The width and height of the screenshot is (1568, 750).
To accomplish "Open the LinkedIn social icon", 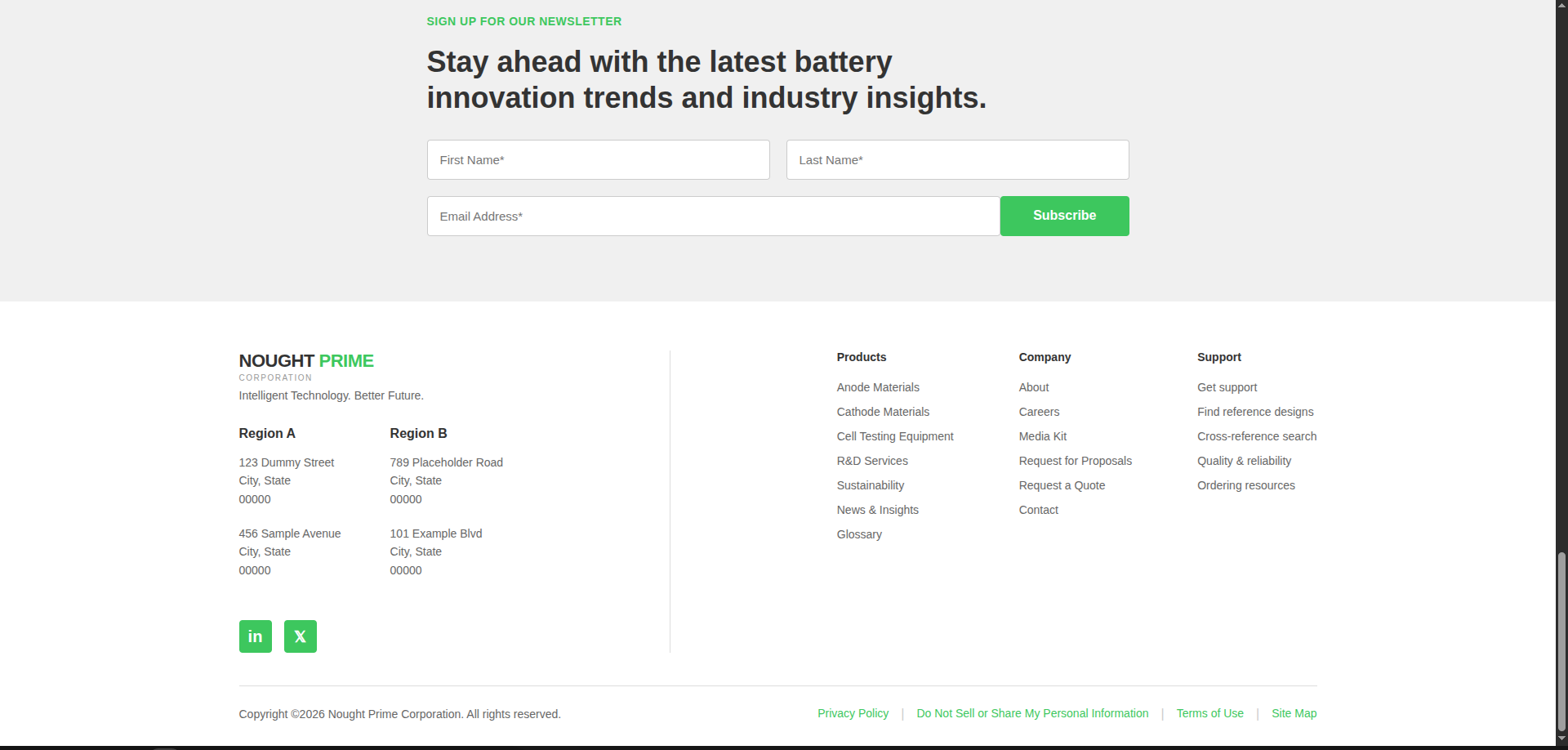I will click(255, 636).
